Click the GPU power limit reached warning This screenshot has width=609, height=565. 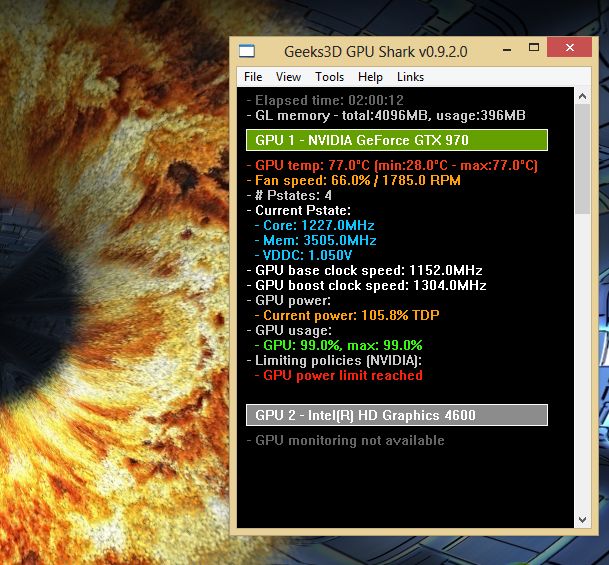339,376
